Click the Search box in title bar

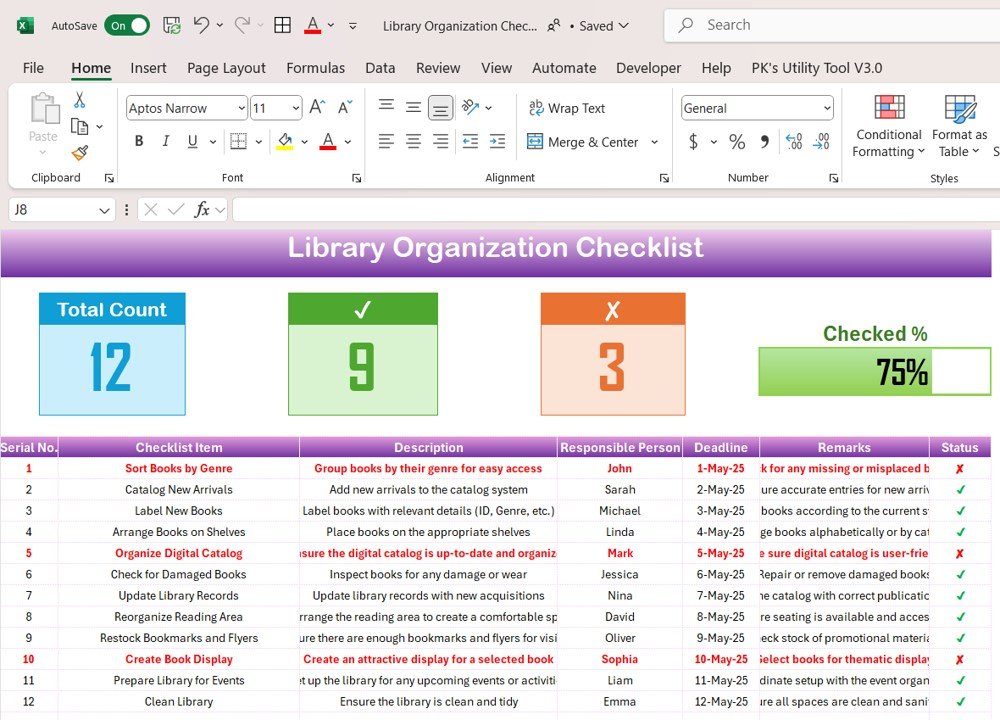[832, 26]
